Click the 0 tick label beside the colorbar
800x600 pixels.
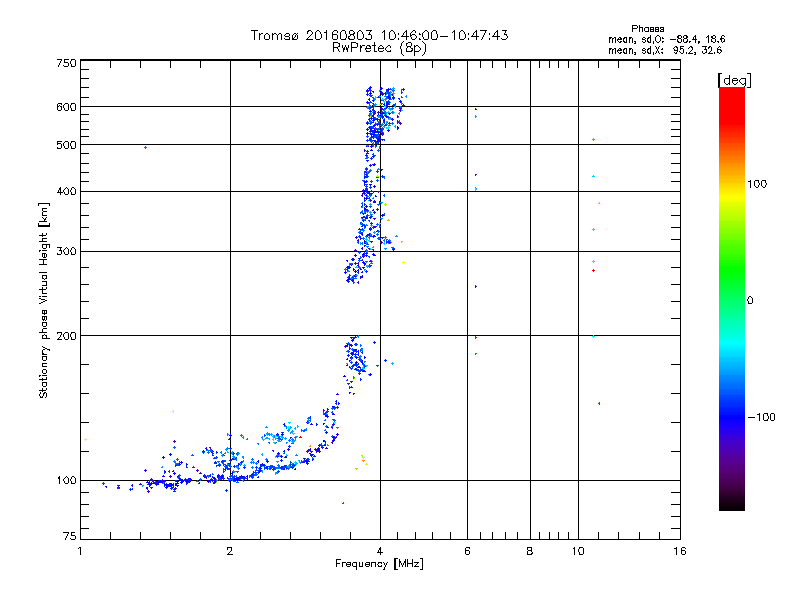click(x=749, y=300)
